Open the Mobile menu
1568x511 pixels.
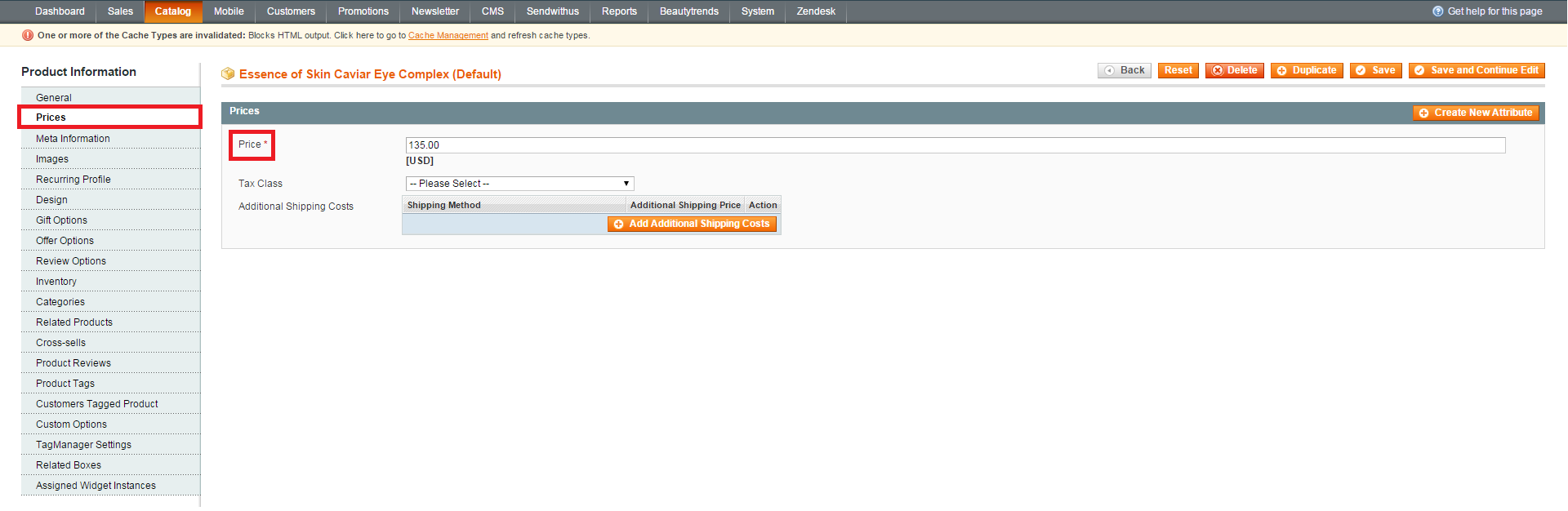coord(229,11)
